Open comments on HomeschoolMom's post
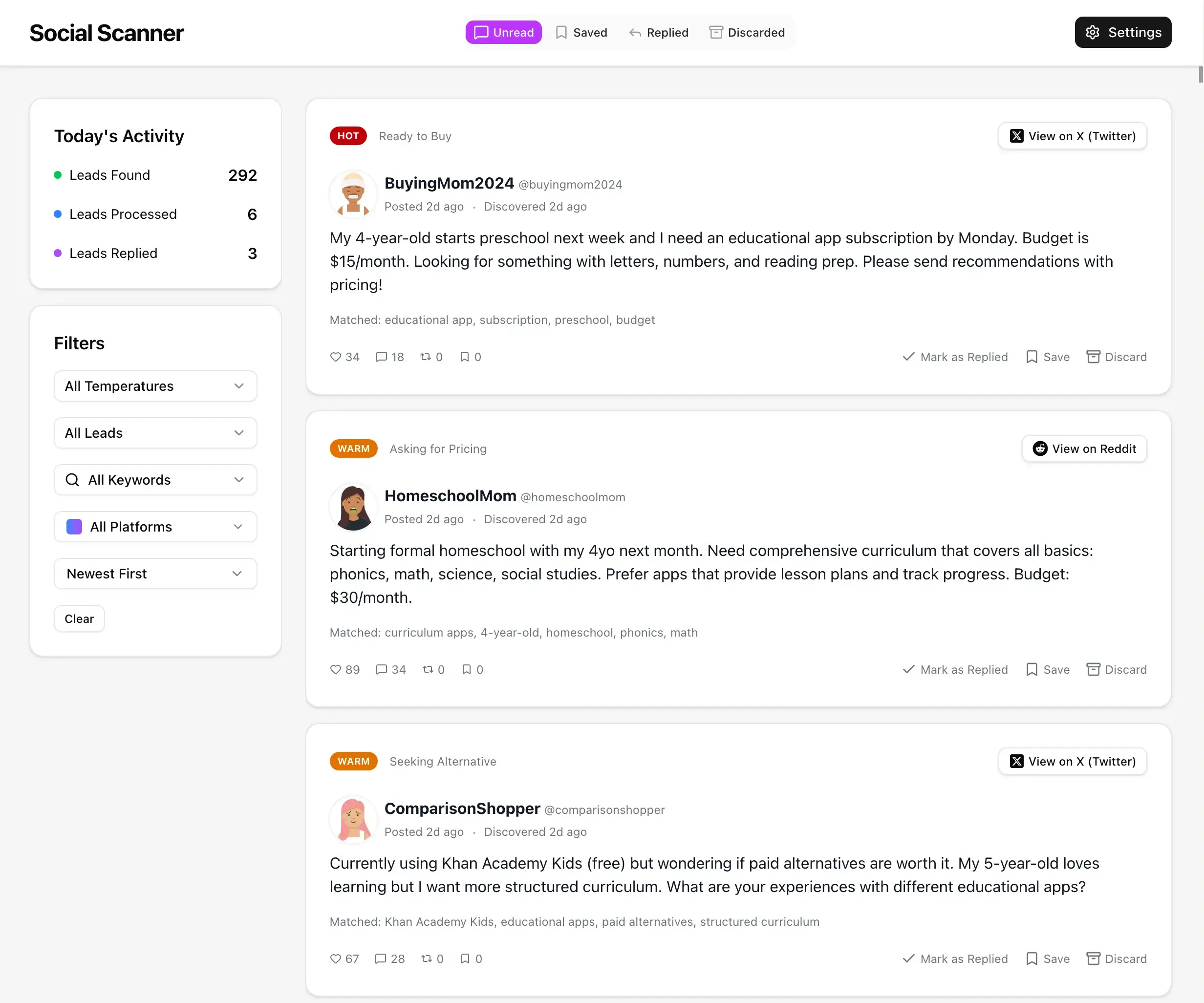 point(382,669)
